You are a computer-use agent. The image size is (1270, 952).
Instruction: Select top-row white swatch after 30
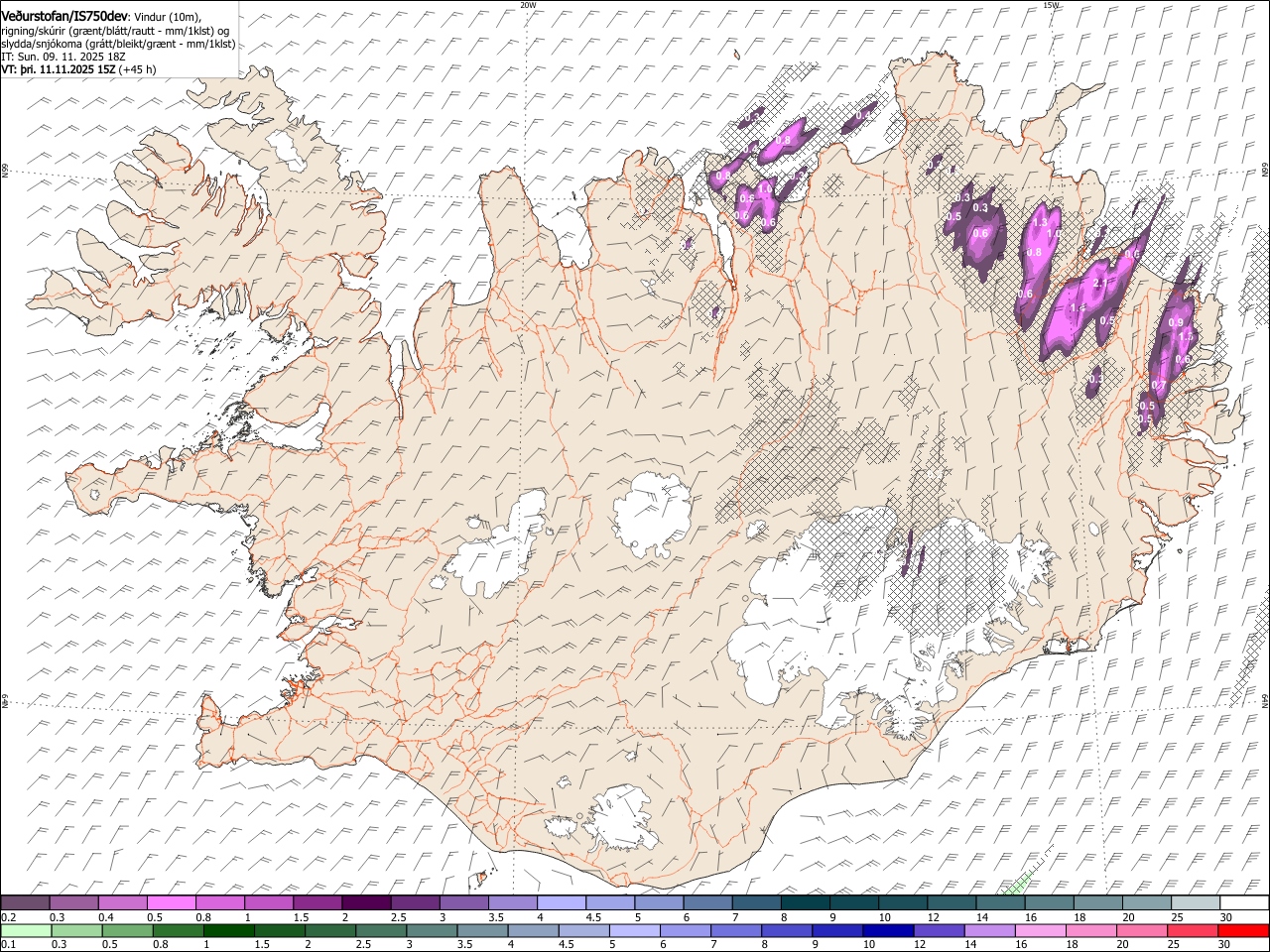tap(1243, 902)
